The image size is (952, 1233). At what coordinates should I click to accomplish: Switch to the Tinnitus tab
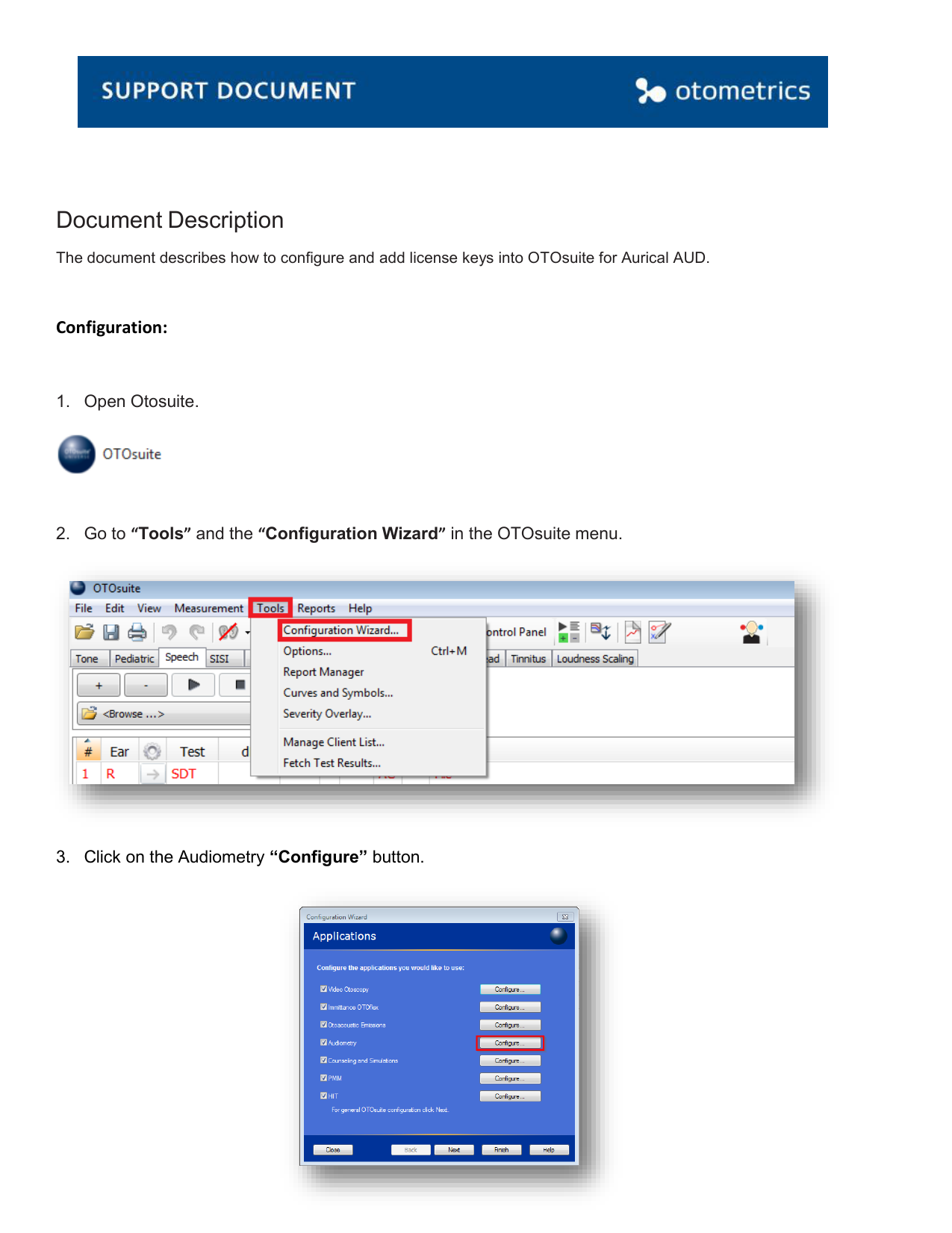point(528,659)
